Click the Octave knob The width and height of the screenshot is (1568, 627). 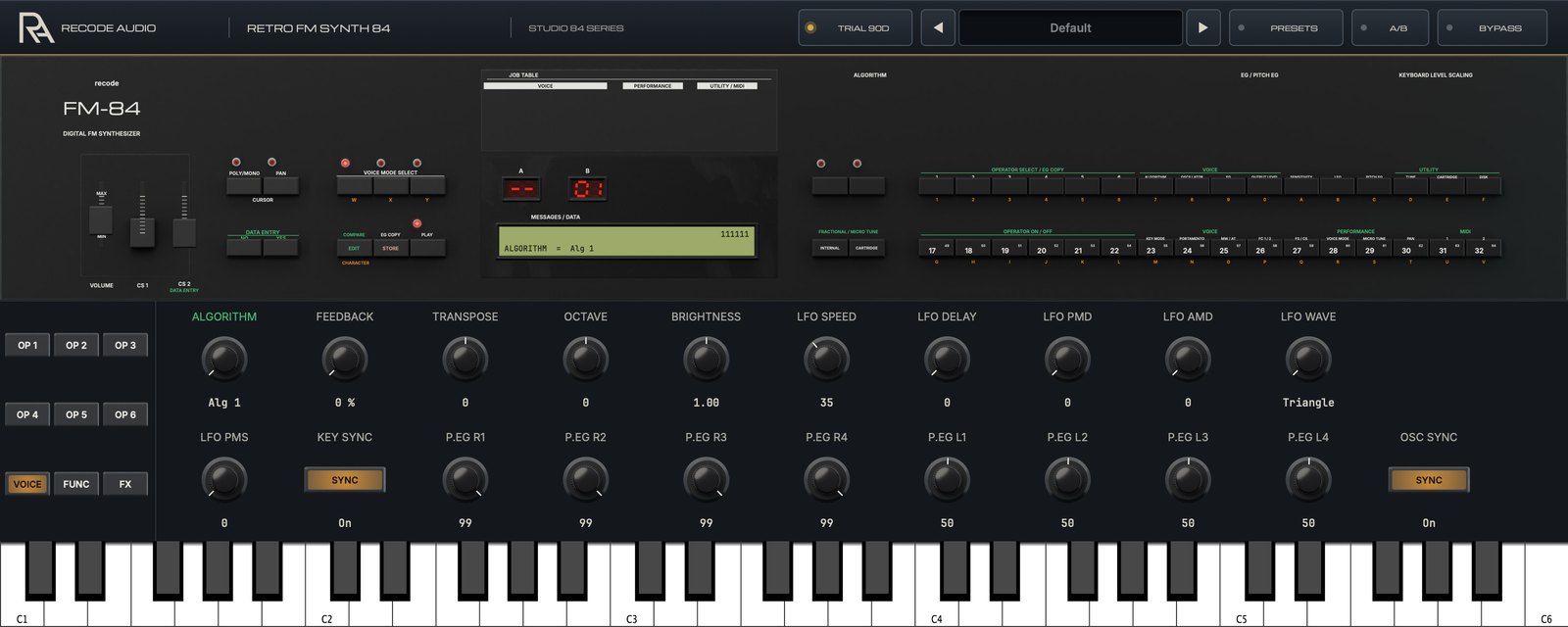tap(586, 359)
